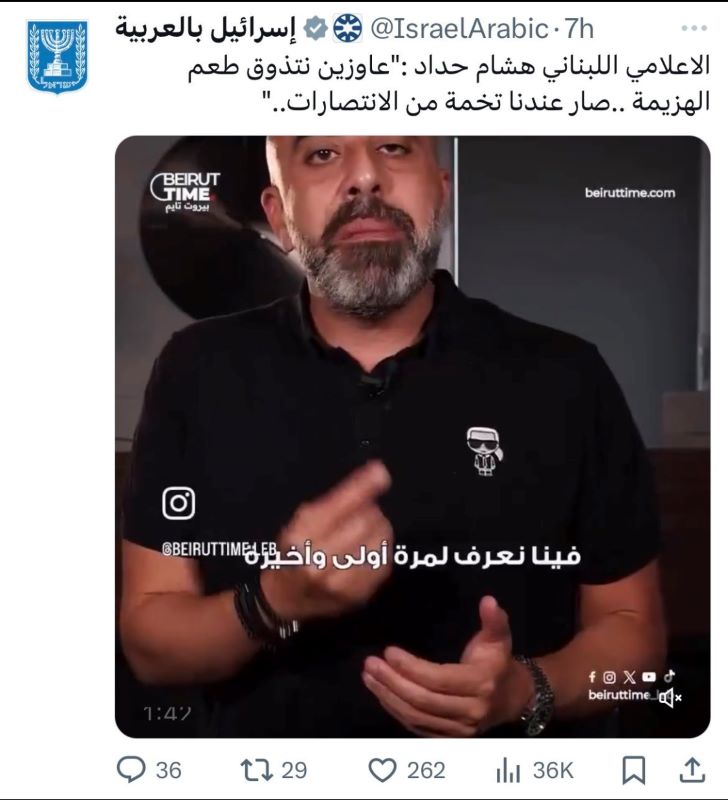Click the 1:42 video duration label
Screen dimensions: 728x800
click(167, 713)
